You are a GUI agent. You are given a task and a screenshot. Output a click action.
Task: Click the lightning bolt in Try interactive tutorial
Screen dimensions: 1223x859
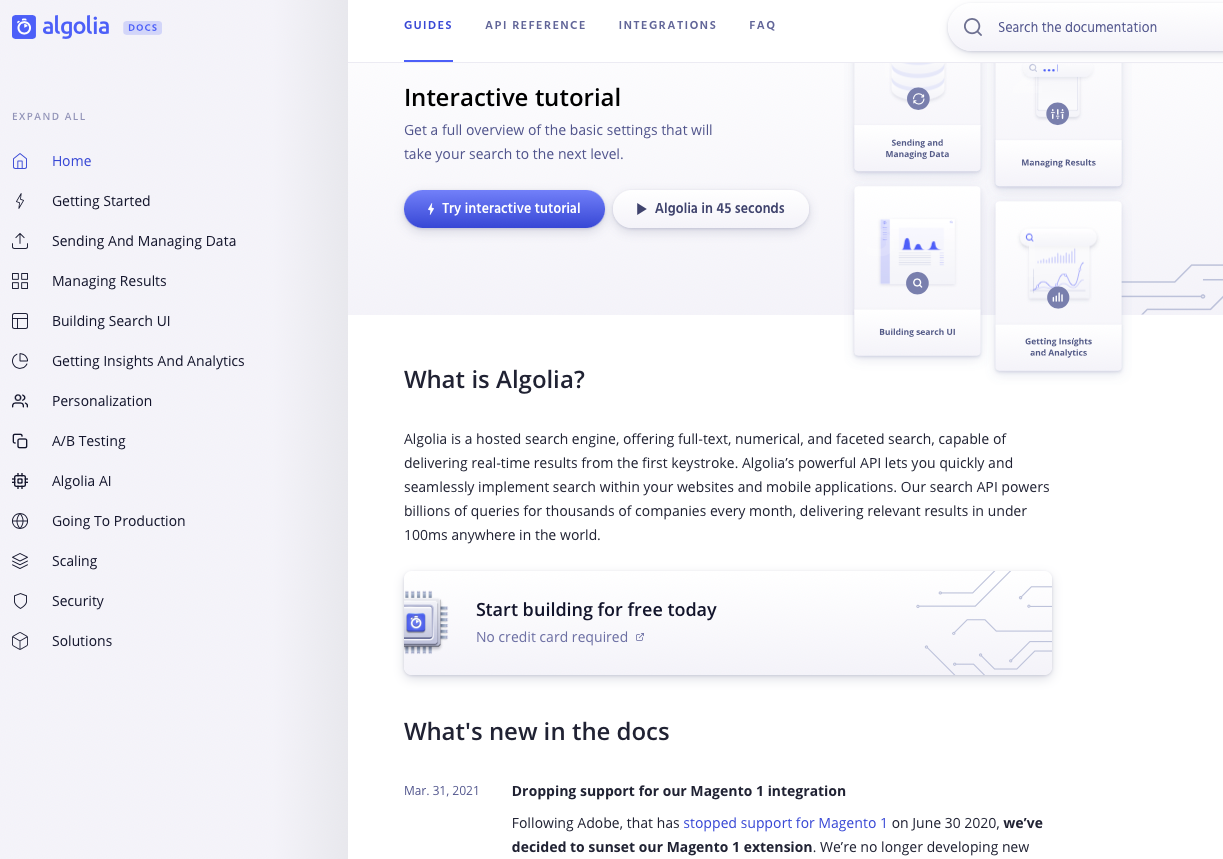tap(431, 209)
